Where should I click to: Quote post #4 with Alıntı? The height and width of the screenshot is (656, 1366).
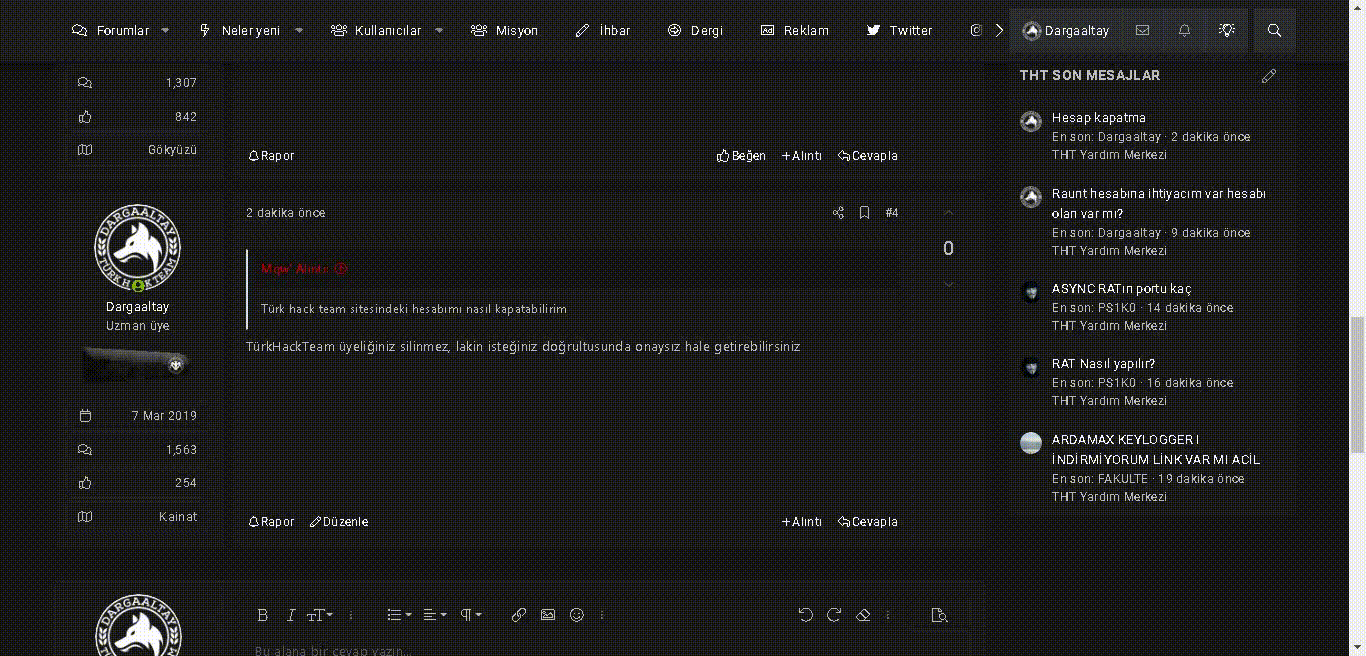[802, 522]
